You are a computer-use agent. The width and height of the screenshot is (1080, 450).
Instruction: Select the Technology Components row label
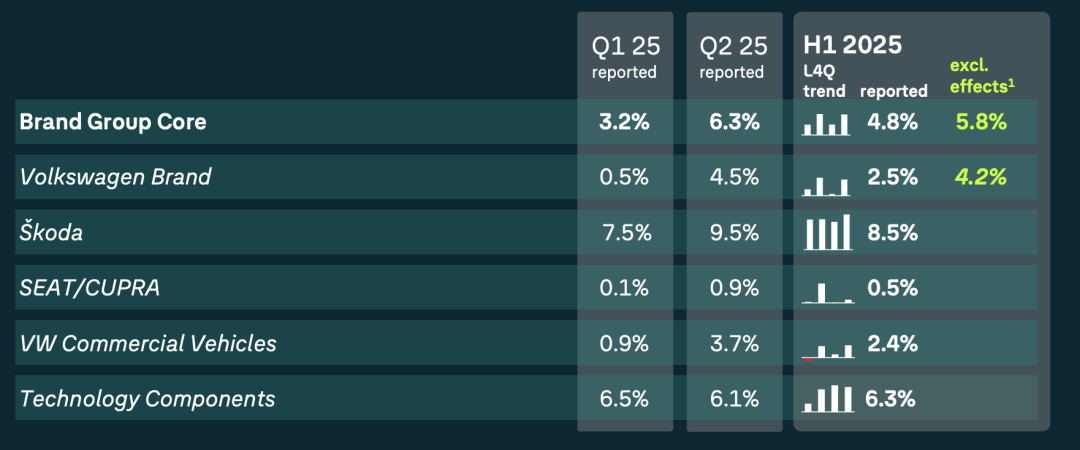[147, 399]
